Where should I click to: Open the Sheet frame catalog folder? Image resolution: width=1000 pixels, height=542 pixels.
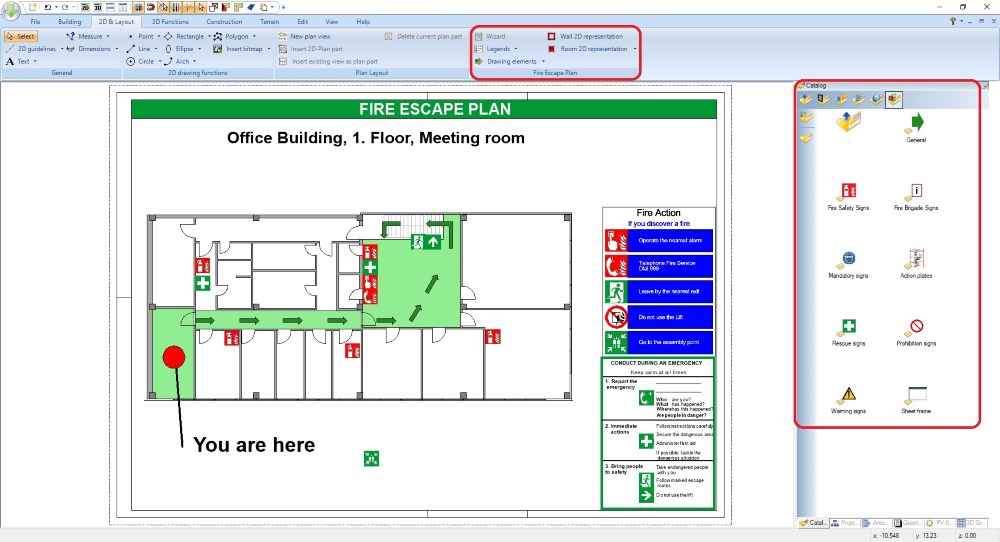click(x=916, y=400)
